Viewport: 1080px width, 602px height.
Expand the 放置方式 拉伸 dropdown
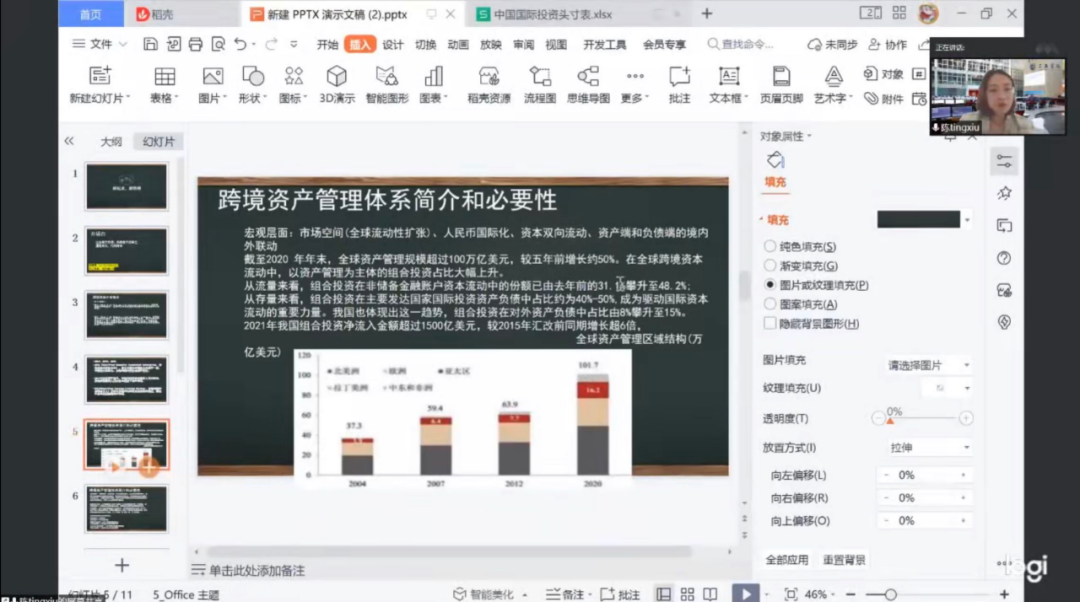pyautogui.click(x=929, y=447)
